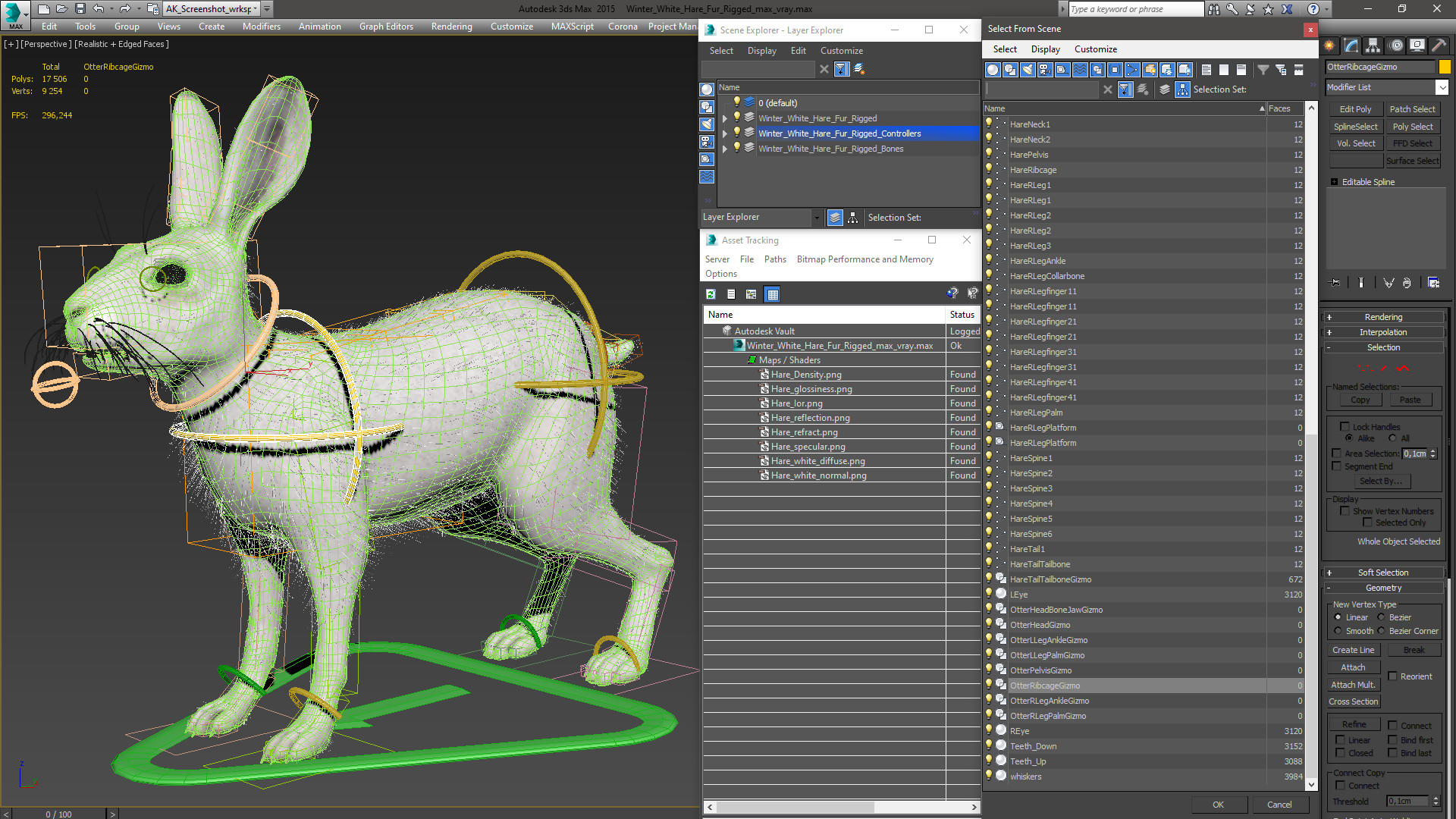Click Cancel in Select From Scene dialog
The width and height of the screenshot is (1456, 819).
coord(1279,805)
